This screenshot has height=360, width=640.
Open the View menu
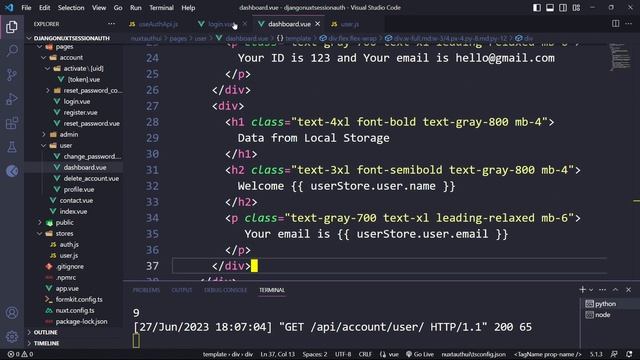[x=99, y=7]
